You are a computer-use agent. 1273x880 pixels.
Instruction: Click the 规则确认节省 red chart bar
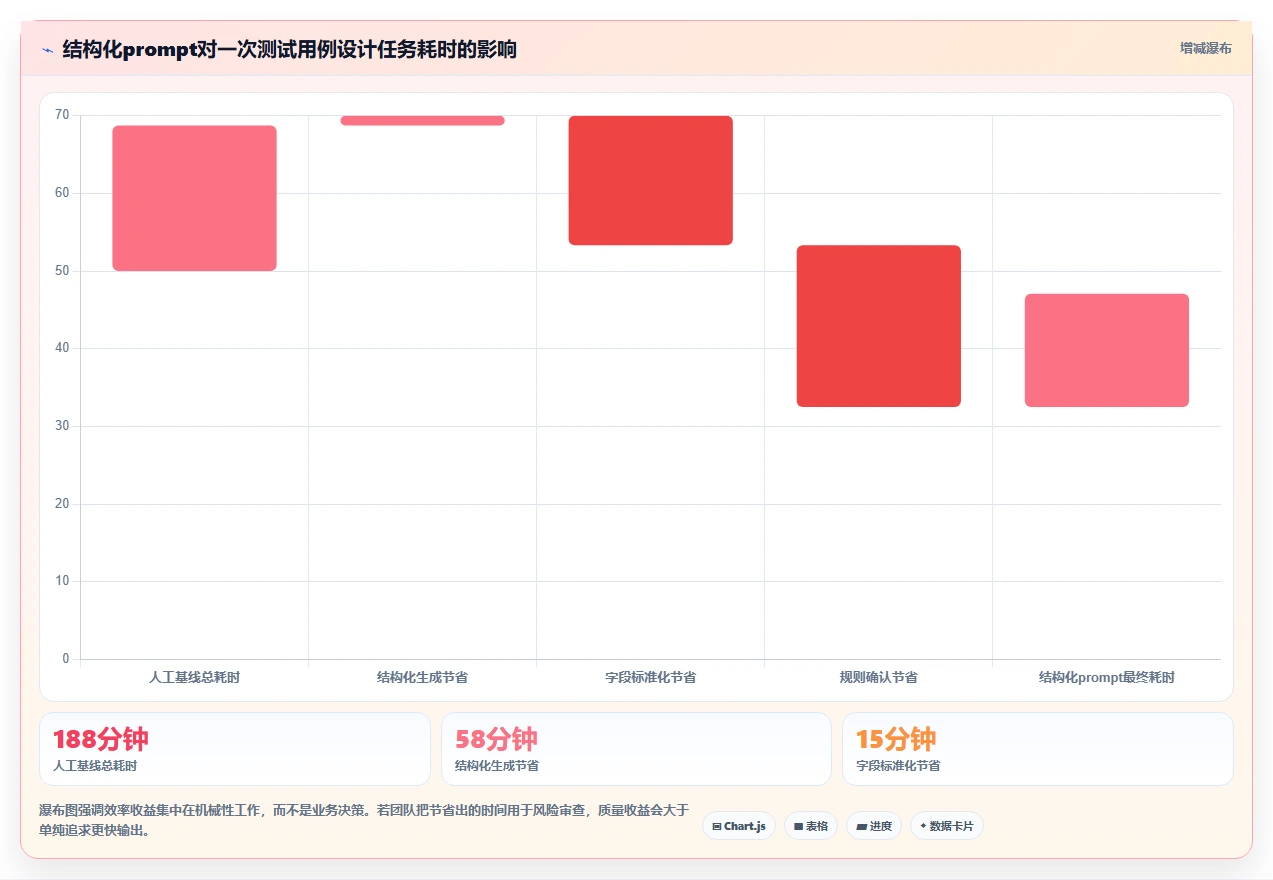[x=879, y=326]
